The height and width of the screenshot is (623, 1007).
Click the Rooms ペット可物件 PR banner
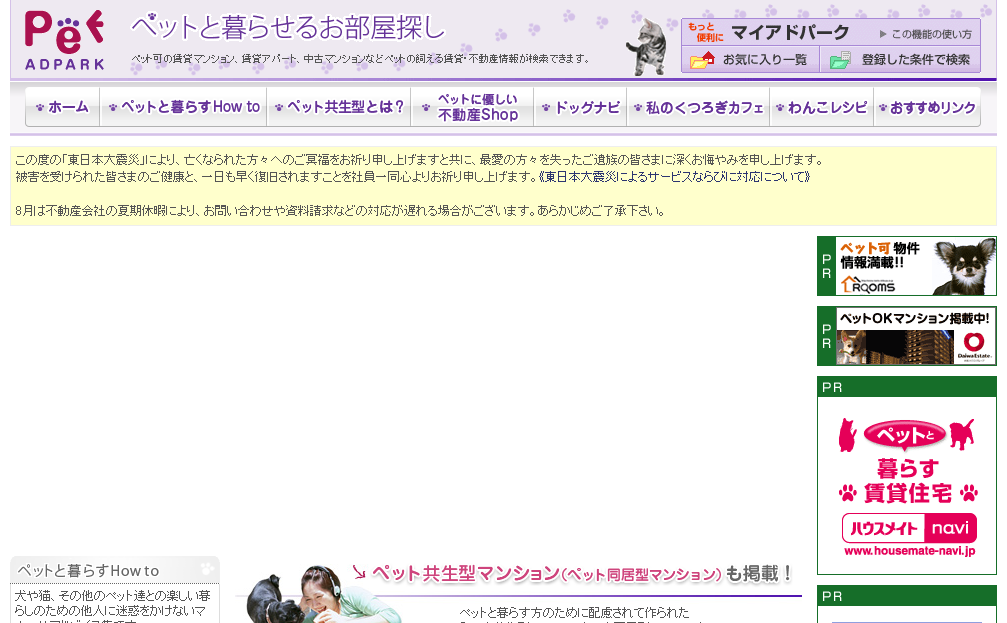[x=906, y=266]
